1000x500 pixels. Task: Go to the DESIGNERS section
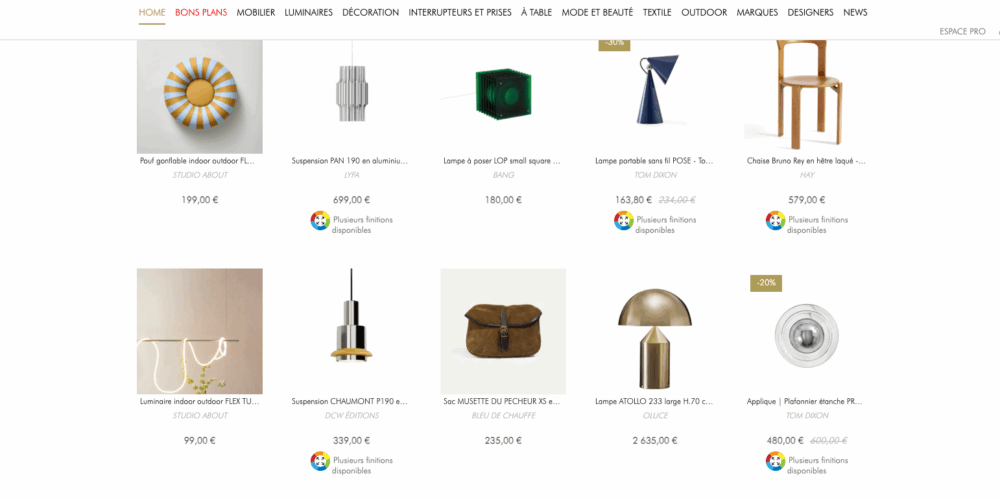click(810, 12)
